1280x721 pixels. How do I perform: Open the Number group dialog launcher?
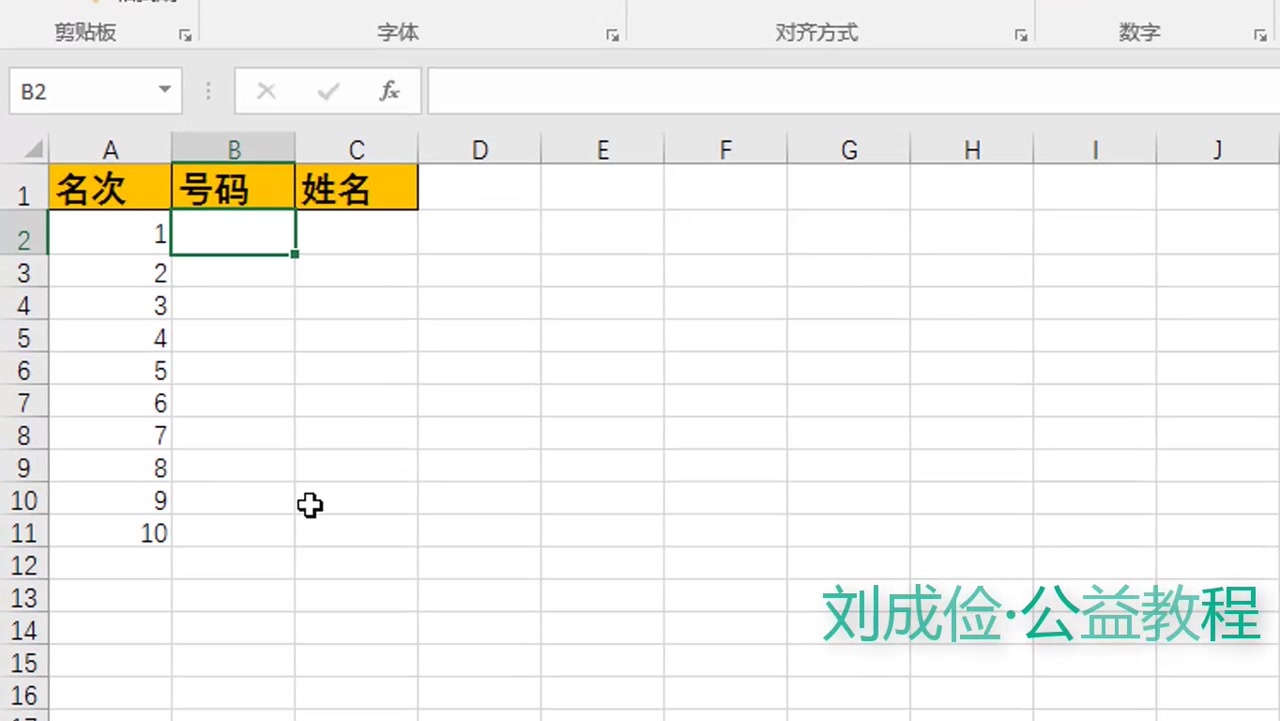1260,35
